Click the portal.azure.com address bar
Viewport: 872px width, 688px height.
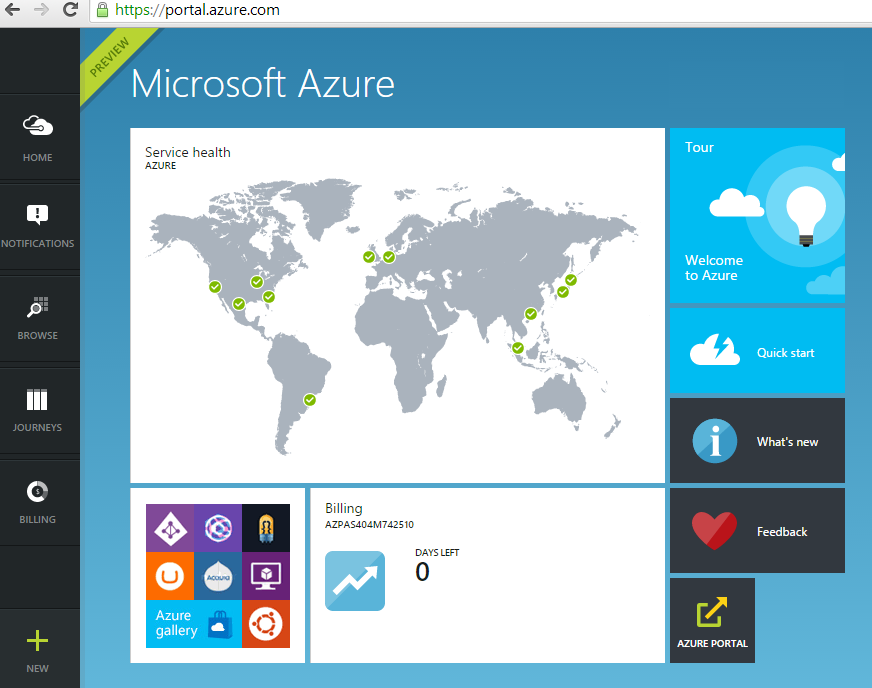click(478, 10)
